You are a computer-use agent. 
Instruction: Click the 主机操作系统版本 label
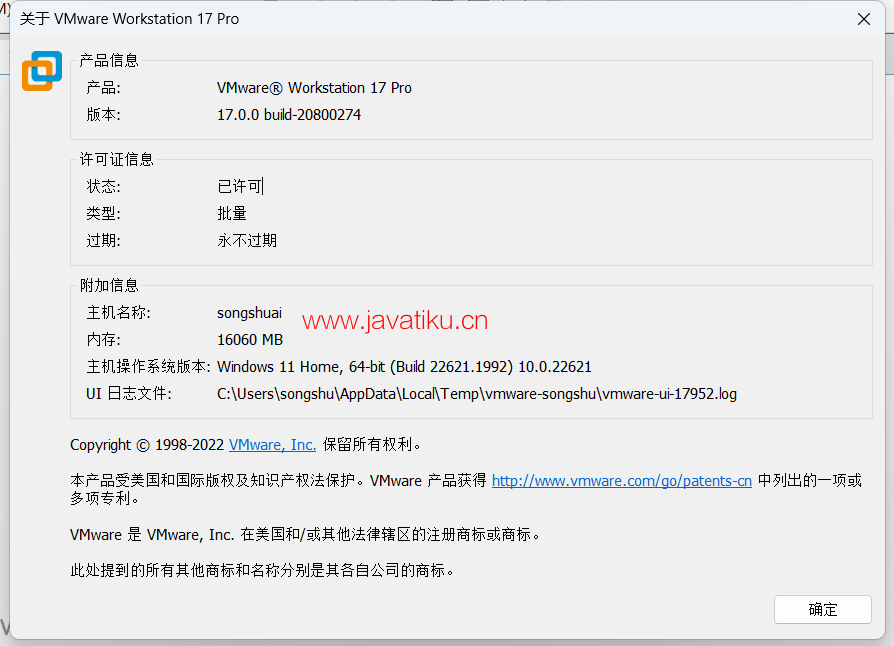click(148, 367)
